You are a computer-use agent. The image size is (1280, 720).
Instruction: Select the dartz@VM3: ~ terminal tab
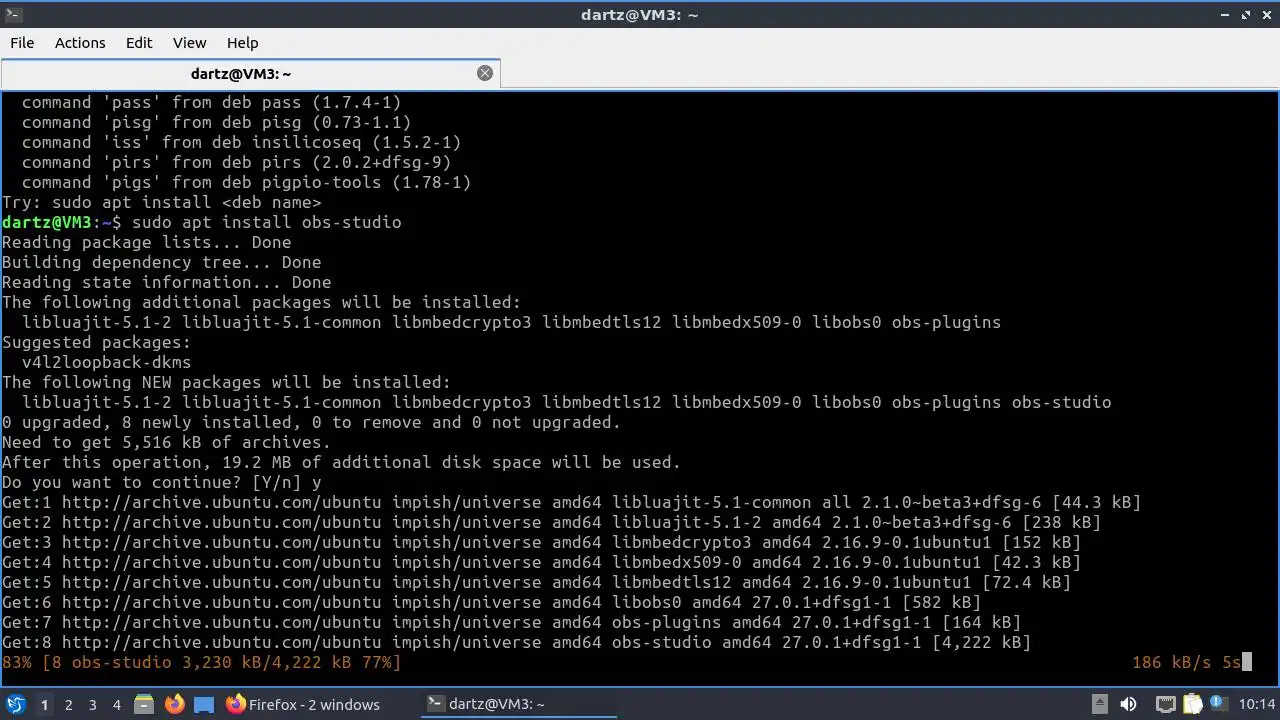[x=241, y=73]
